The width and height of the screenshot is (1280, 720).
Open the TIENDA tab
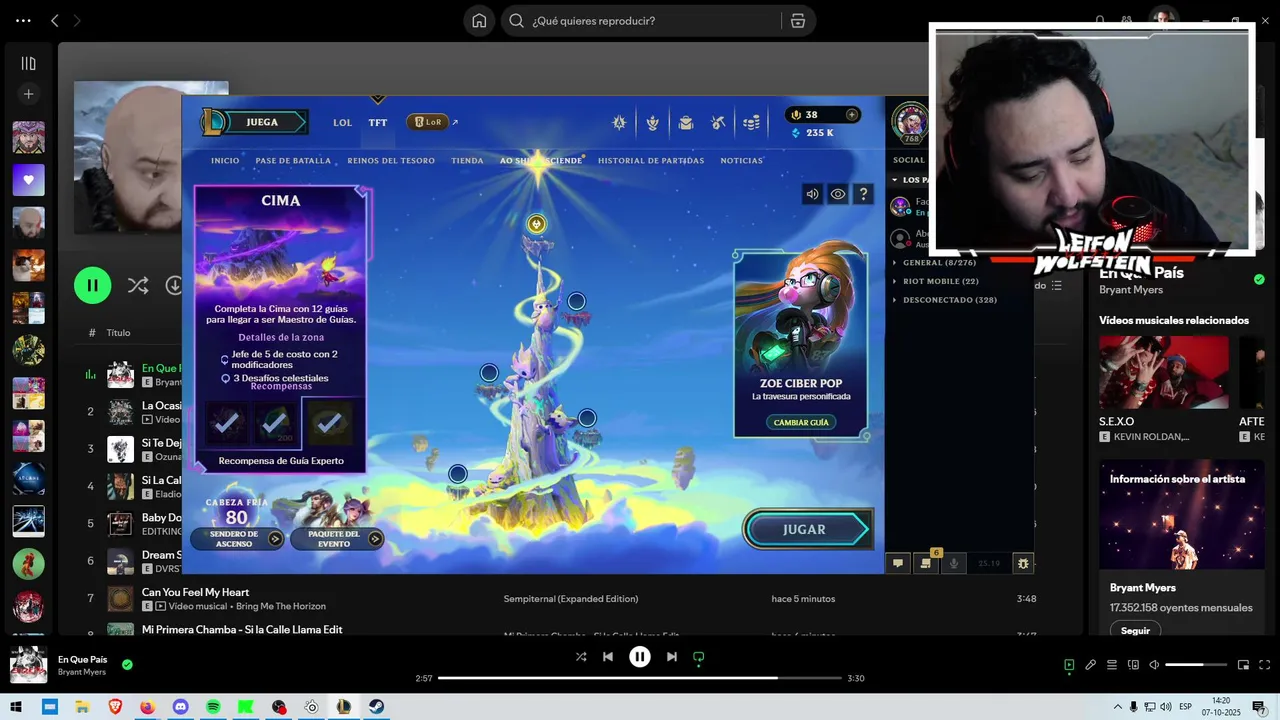click(x=467, y=160)
